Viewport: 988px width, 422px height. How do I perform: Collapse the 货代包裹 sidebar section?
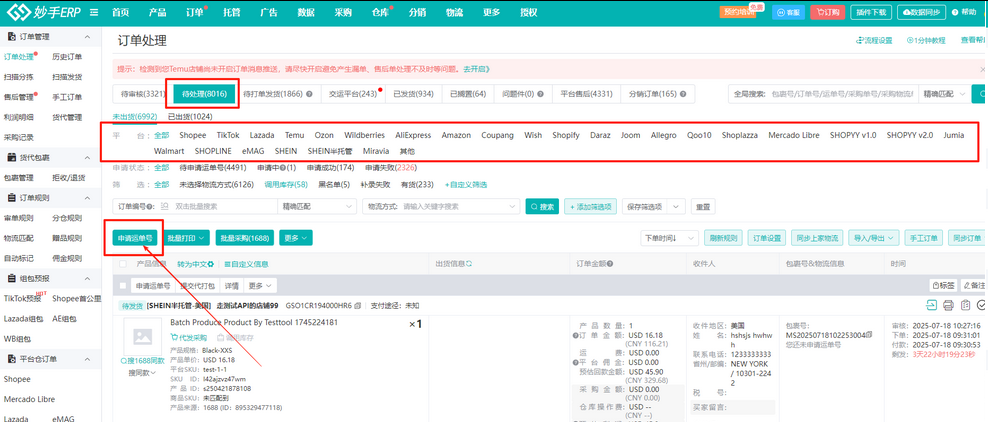(x=87, y=157)
